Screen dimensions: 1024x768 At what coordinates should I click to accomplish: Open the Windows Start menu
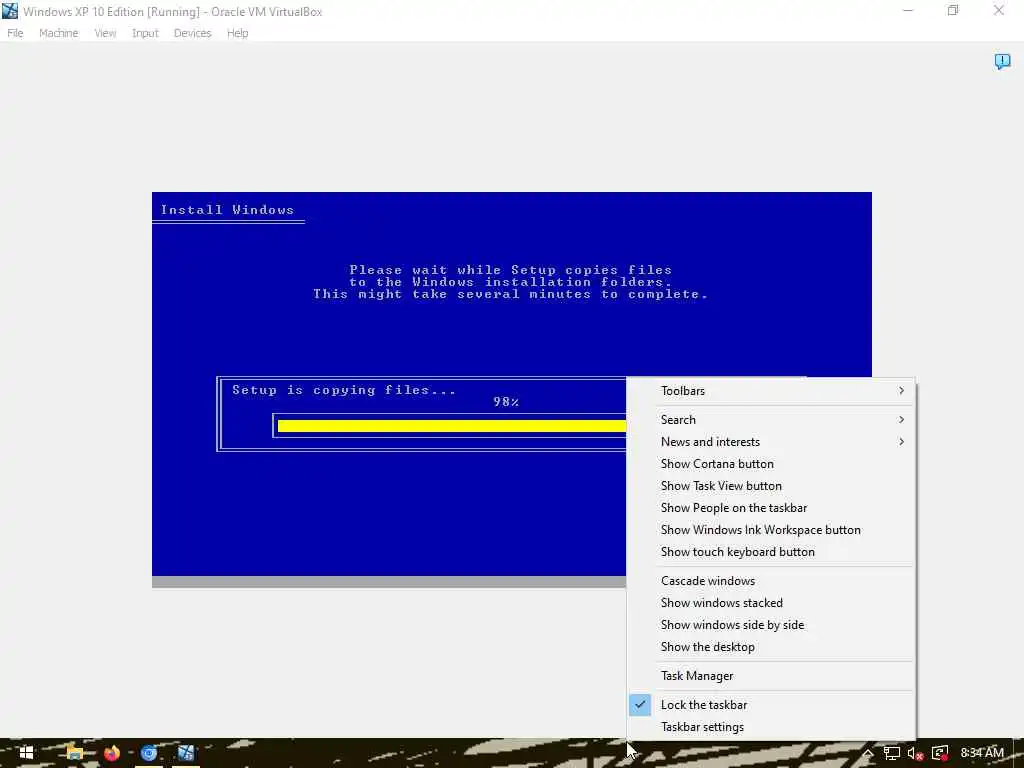click(x=26, y=753)
